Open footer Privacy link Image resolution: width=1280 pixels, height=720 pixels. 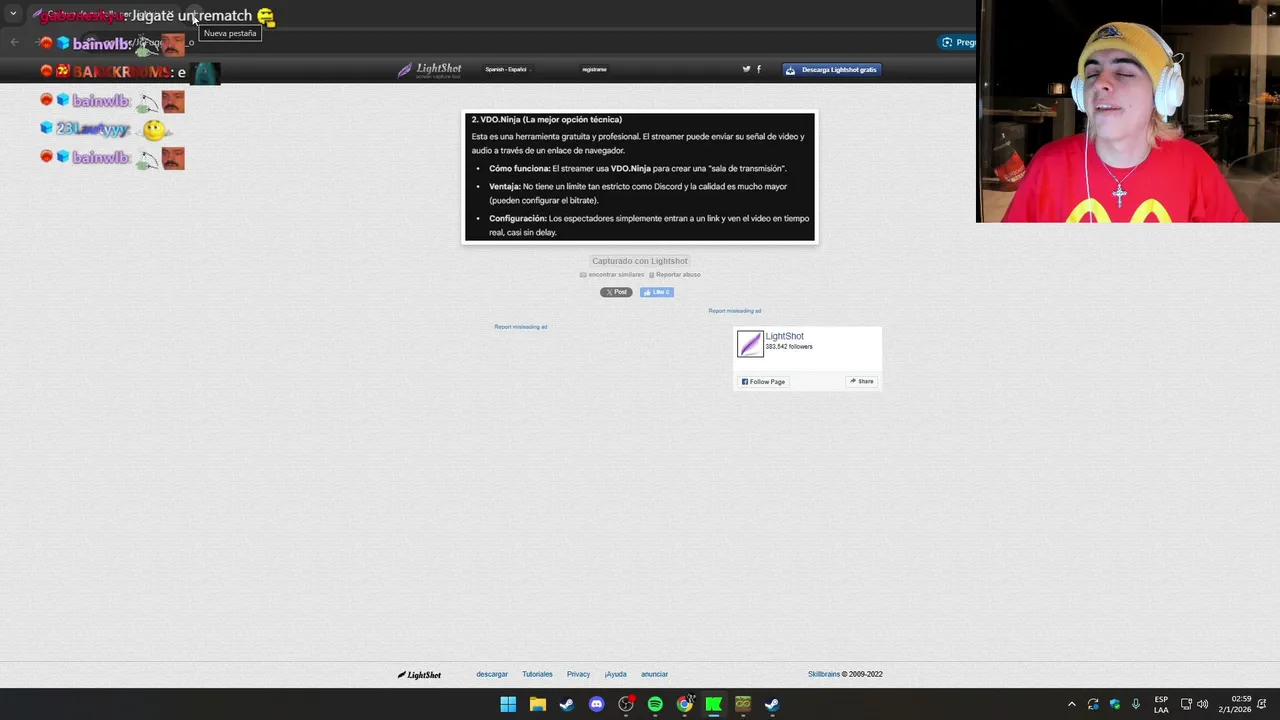(578, 675)
